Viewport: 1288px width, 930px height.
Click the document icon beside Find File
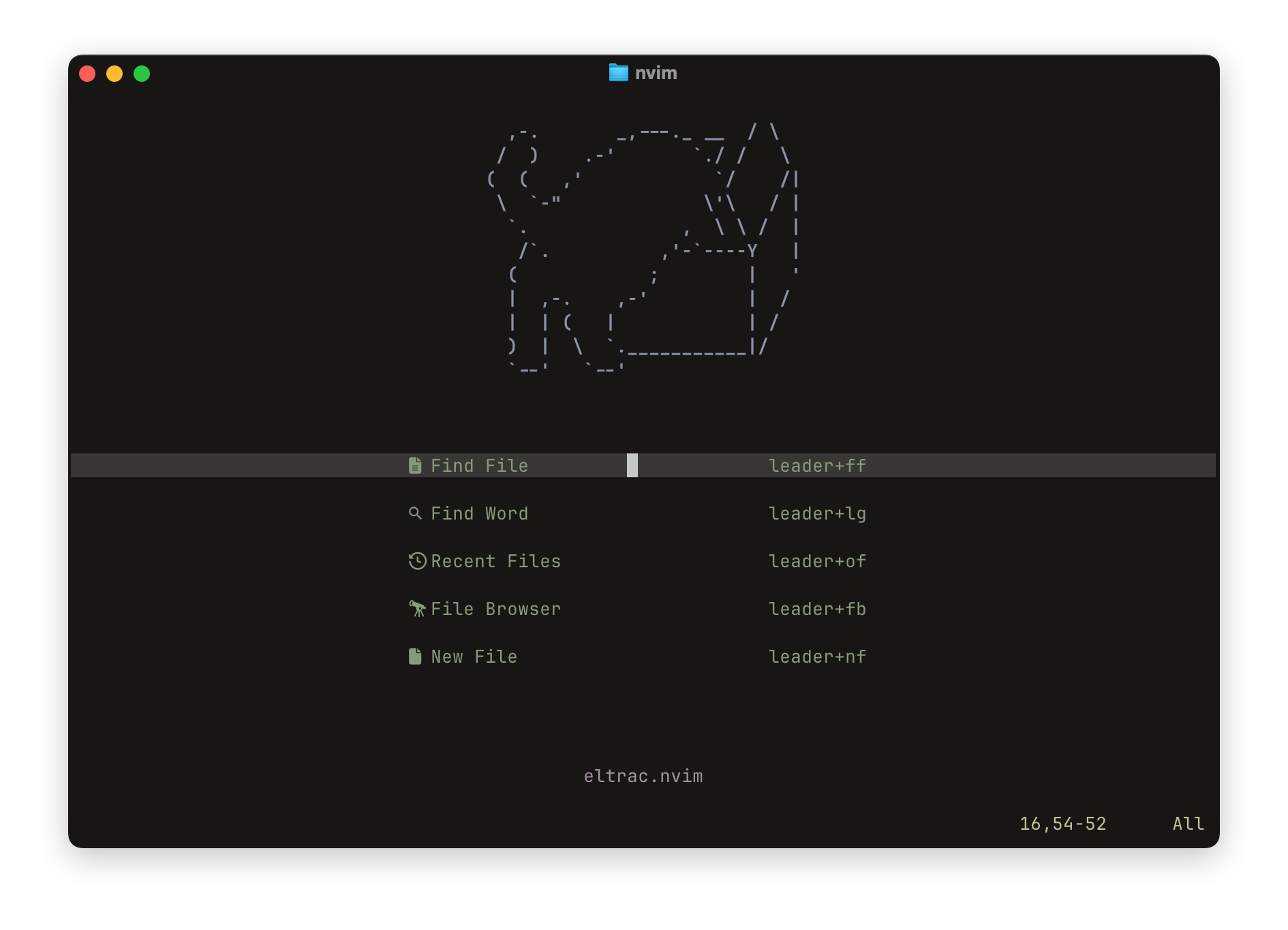(414, 466)
